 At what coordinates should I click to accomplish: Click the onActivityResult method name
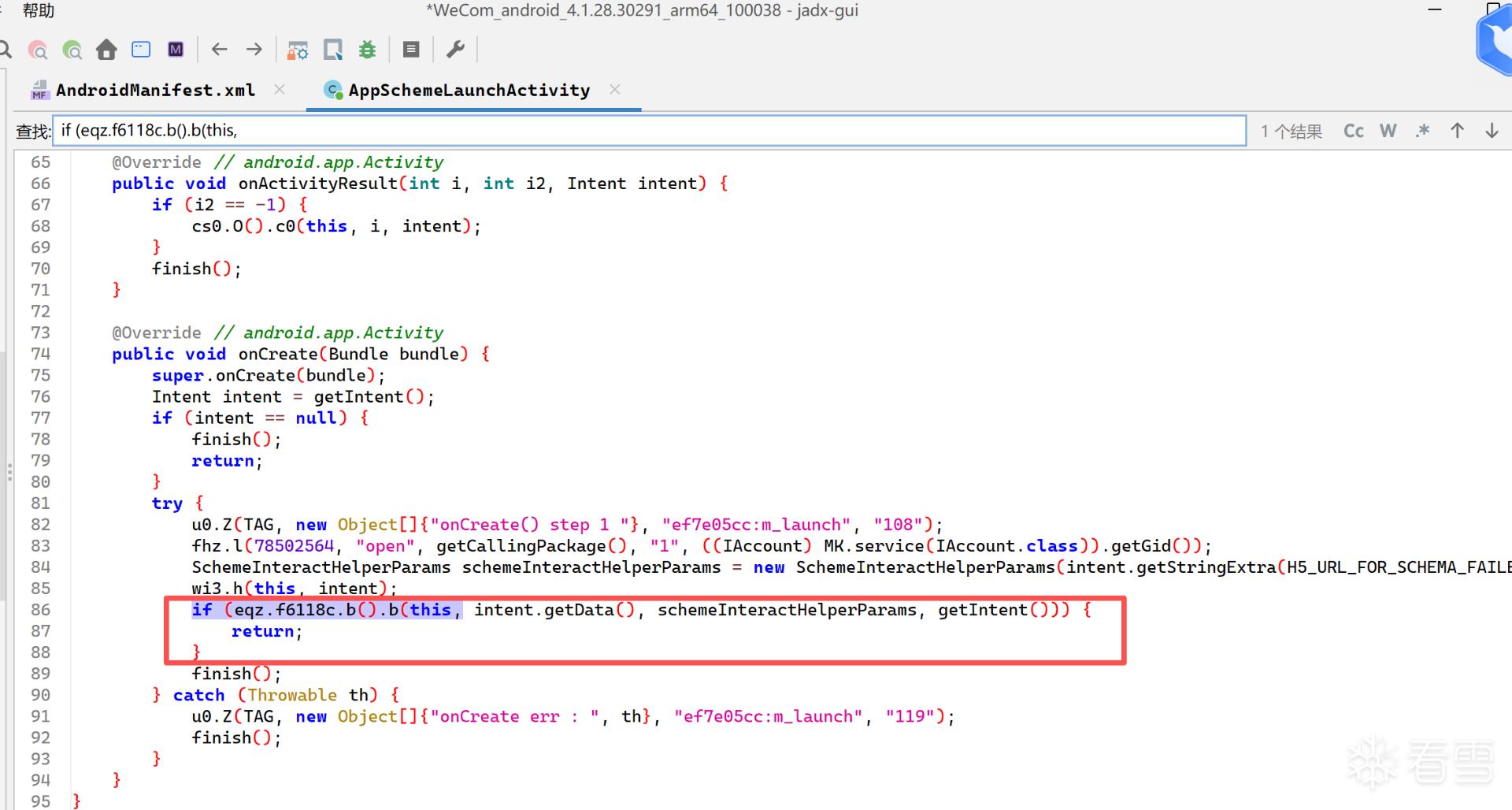click(318, 184)
